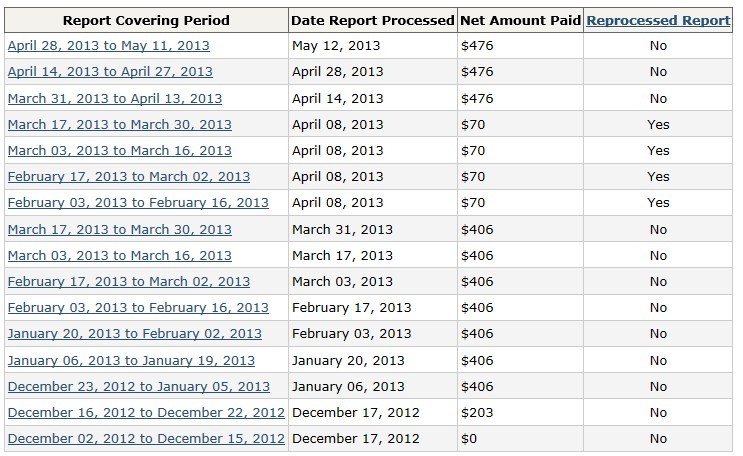Open Feb 03–16 report processed February 17

tap(138, 307)
